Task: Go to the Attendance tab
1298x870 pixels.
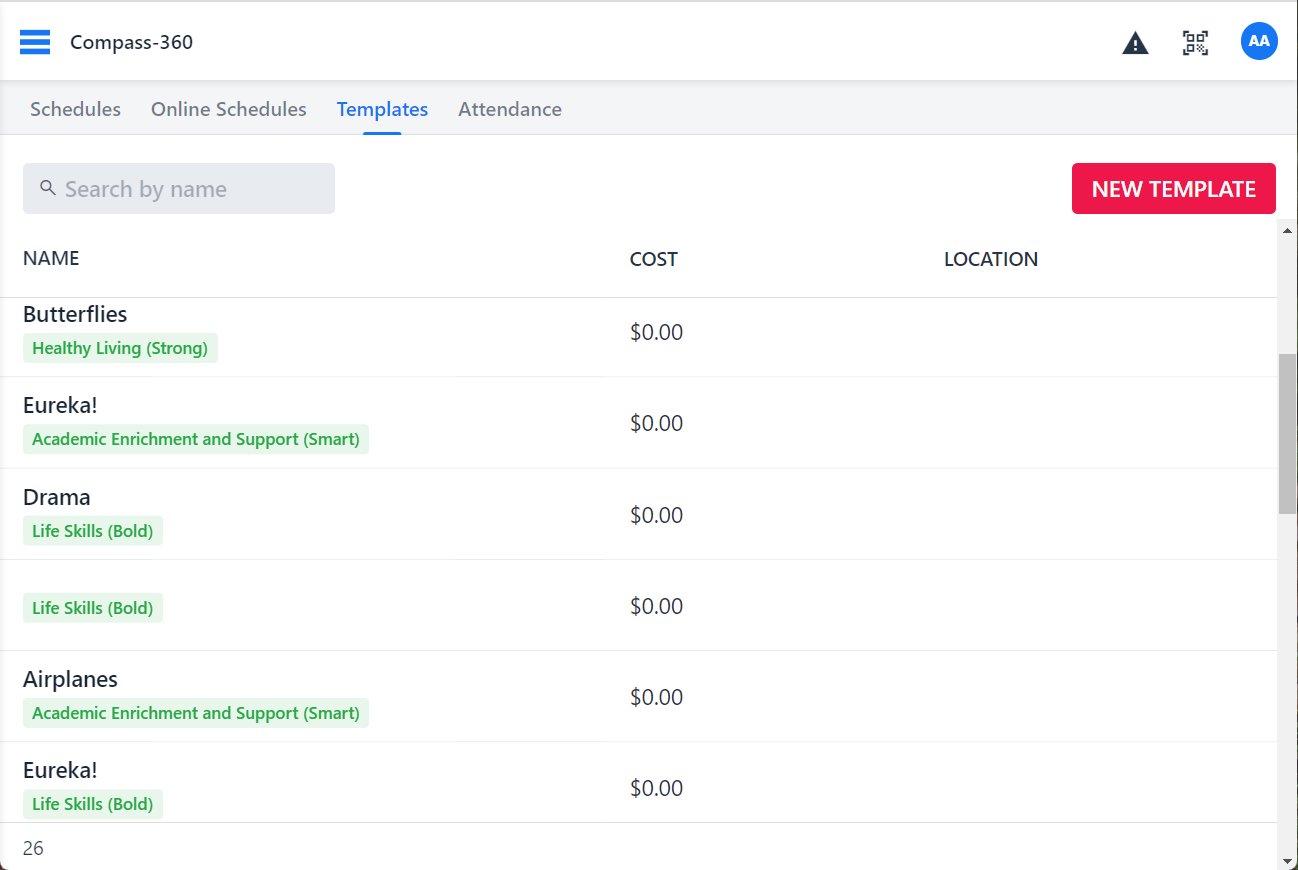Action: (x=509, y=109)
